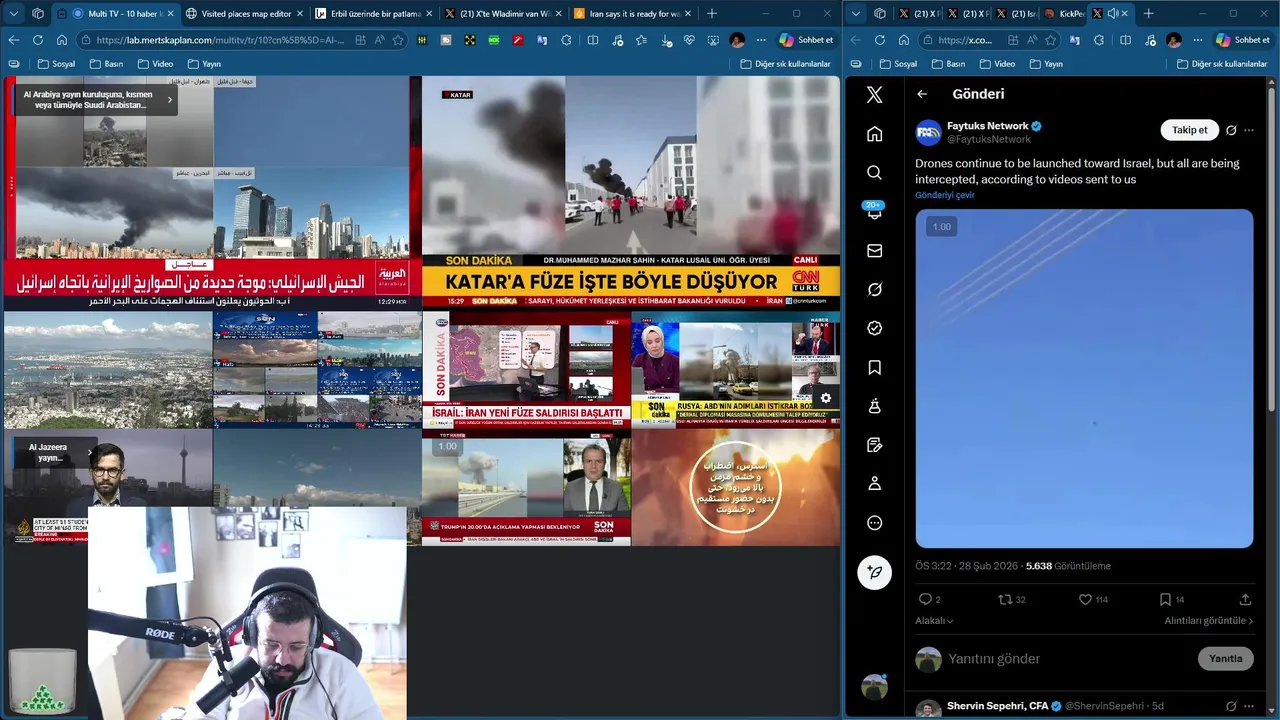Image resolution: width=1280 pixels, height=720 pixels.
Task: Open bookmarks in X sidebar
Action: 874,367
